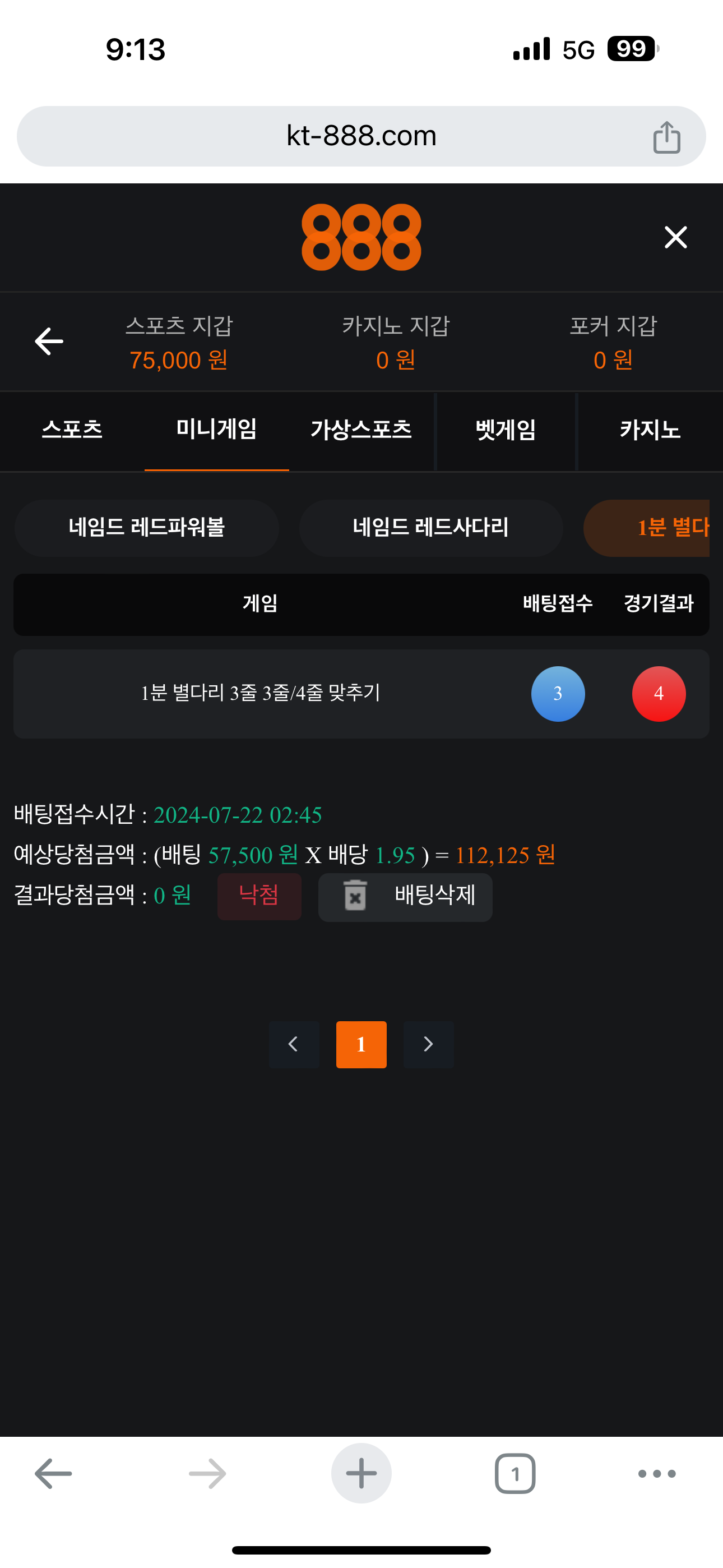Tap browser forward arrow at bottom
The width and height of the screenshot is (723, 1568).
click(x=207, y=1474)
